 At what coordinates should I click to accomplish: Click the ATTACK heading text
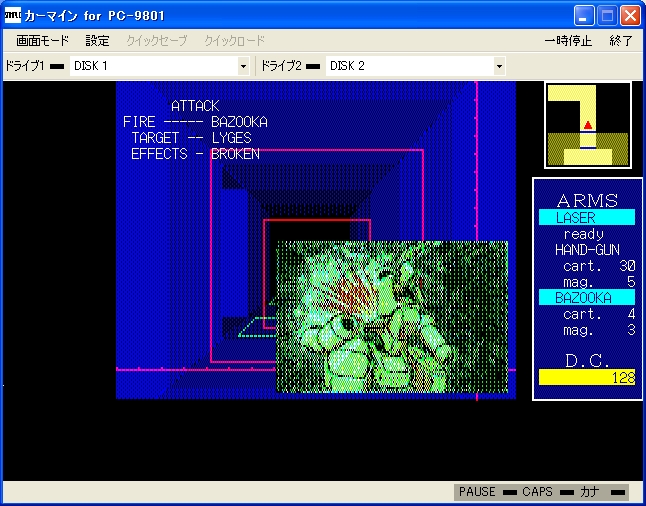pos(195,106)
